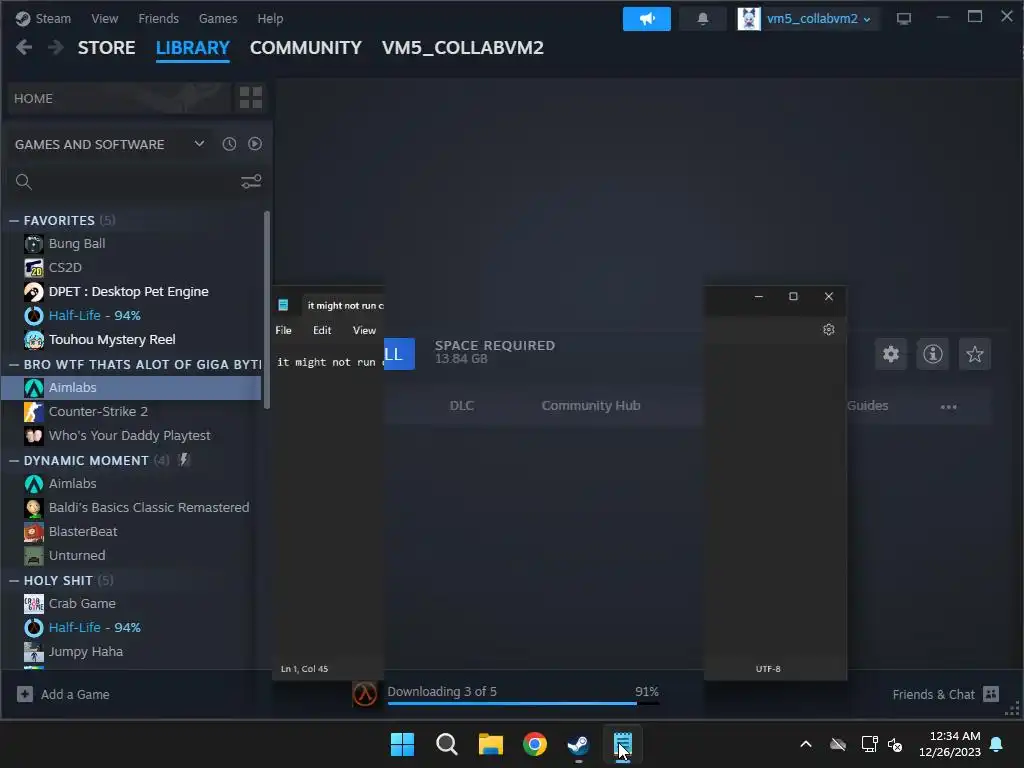Open the Steam Help menu
This screenshot has width=1024, height=768.
[x=270, y=18]
